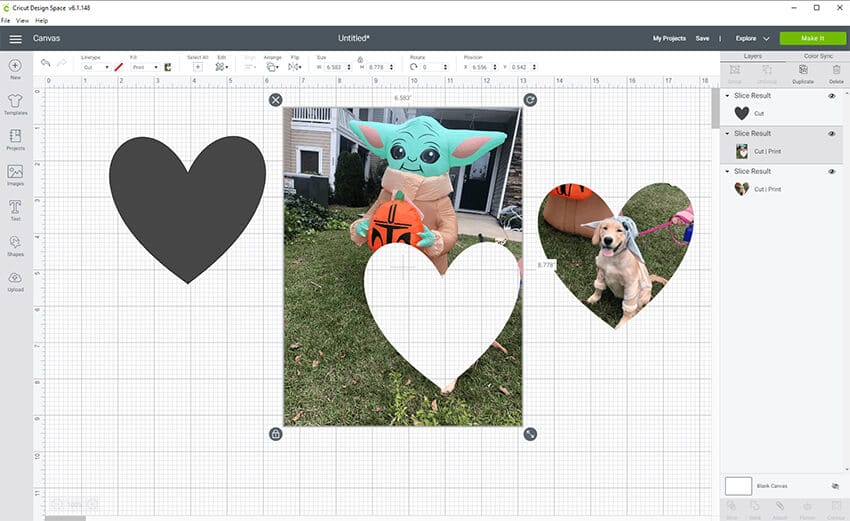Screen dimensions: 850x521
Task: Collapse the first Slice Result group
Action: 727,95
